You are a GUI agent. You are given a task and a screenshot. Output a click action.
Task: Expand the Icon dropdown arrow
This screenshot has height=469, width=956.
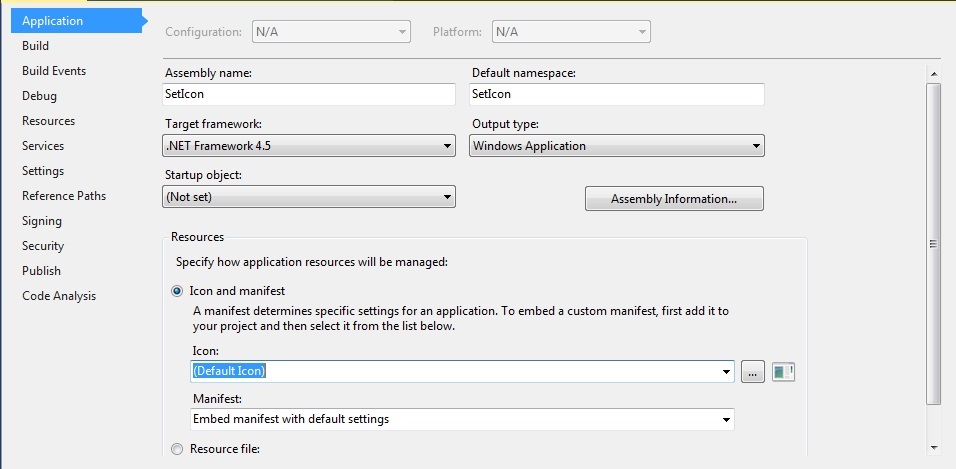(x=726, y=372)
